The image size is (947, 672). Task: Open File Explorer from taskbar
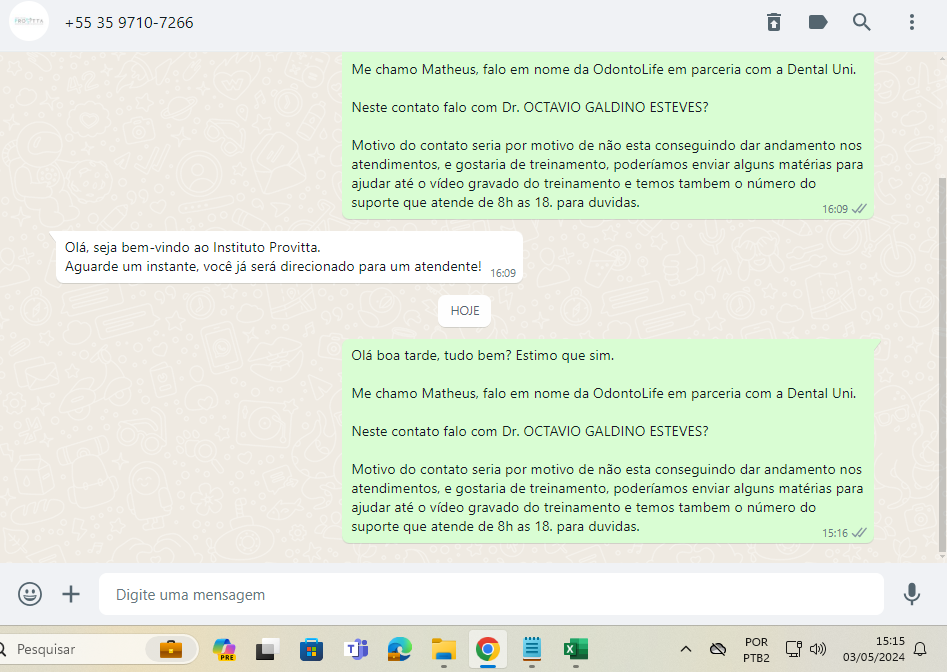tap(444, 649)
